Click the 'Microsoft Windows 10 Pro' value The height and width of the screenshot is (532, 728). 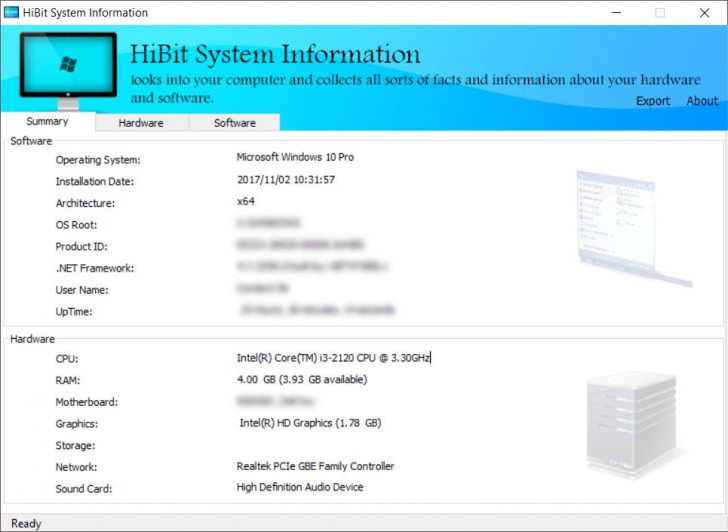point(295,157)
